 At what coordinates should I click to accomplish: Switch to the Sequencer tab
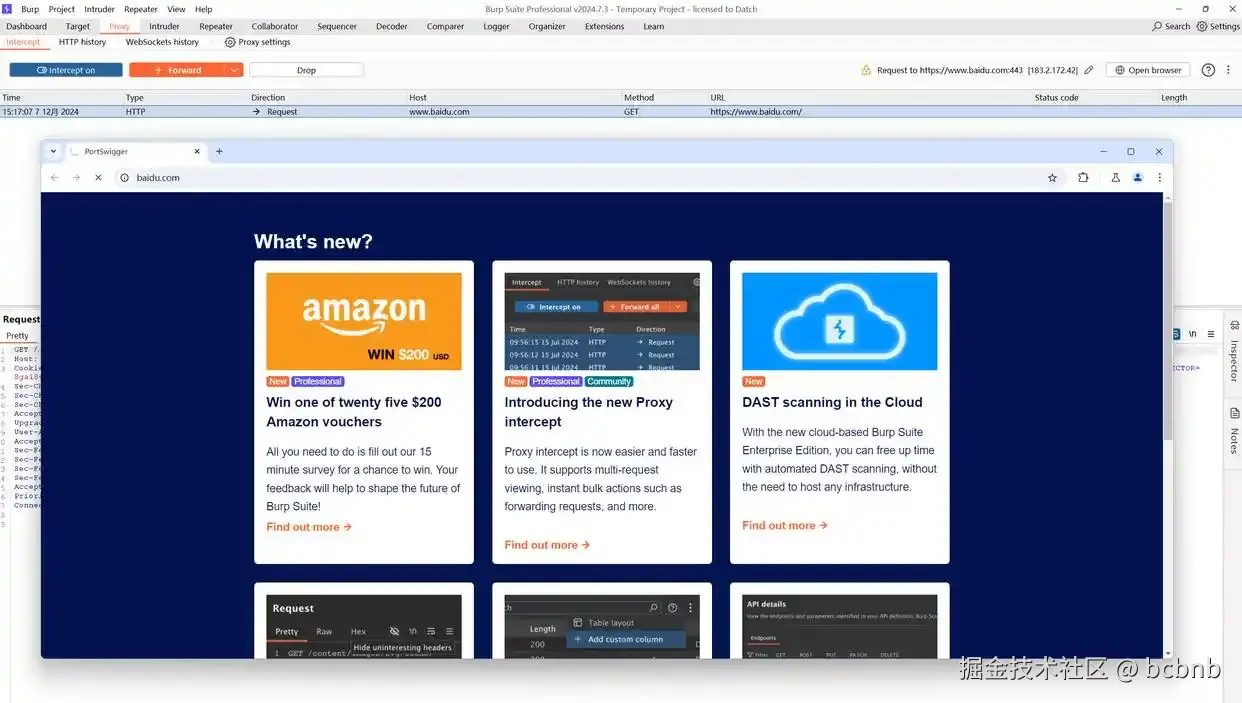(x=337, y=26)
